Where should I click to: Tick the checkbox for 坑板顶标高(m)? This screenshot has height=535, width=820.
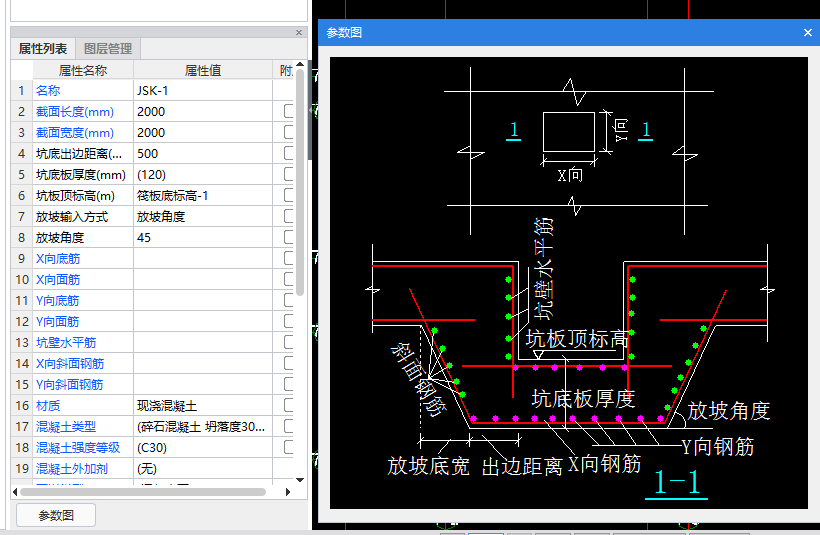tap(289, 195)
